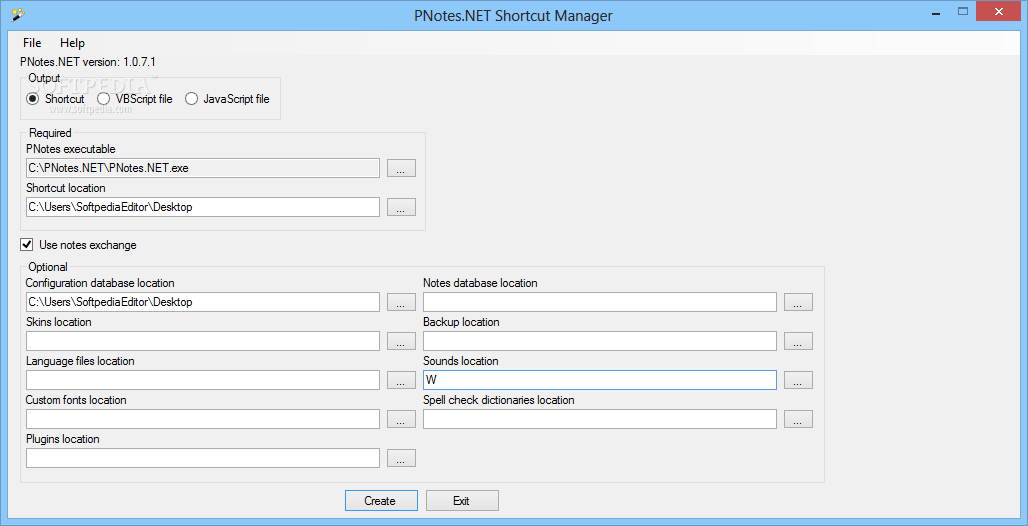Image resolution: width=1028 pixels, height=526 pixels.
Task: Minimize the Shortcut Manager window
Action: [936, 12]
